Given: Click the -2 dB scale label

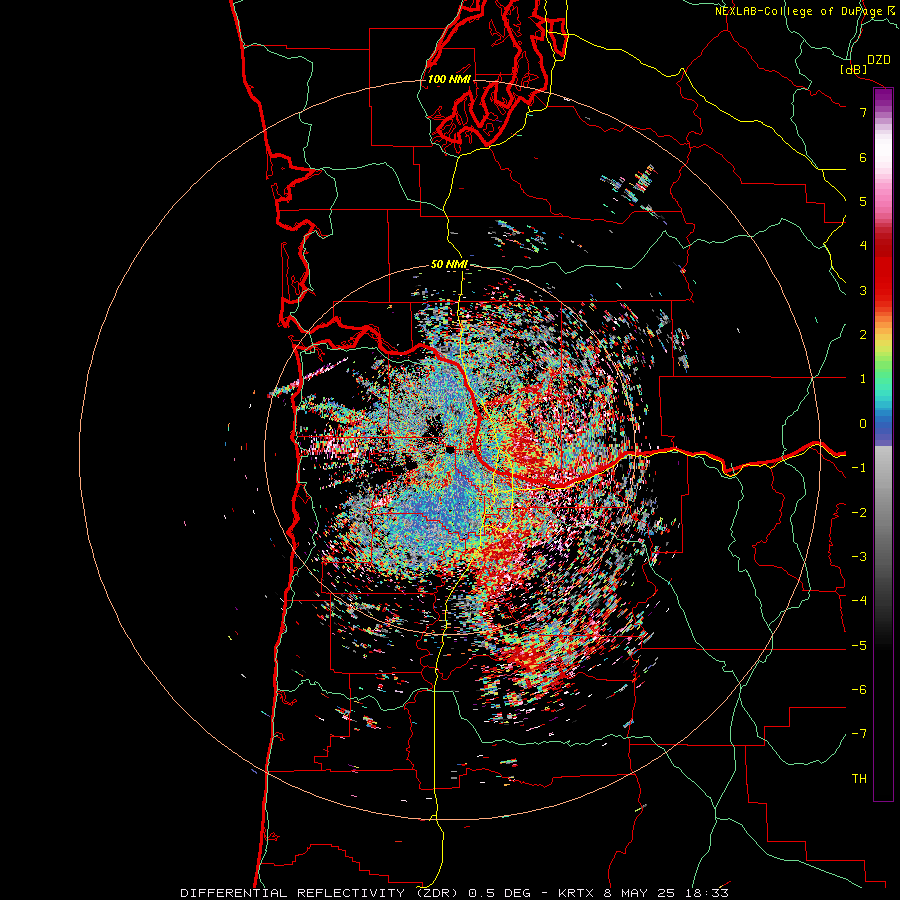Looking at the screenshot, I should [x=859, y=513].
